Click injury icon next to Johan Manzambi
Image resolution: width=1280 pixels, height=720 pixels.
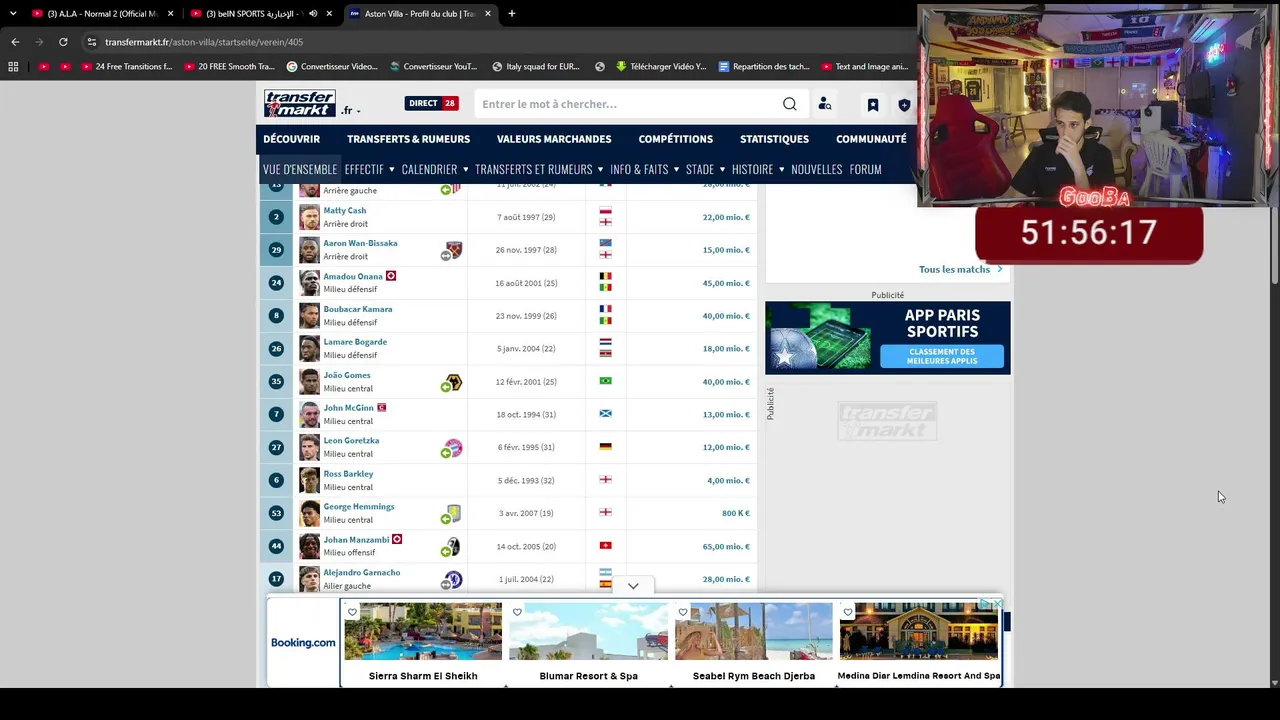pyautogui.click(x=397, y=539)
